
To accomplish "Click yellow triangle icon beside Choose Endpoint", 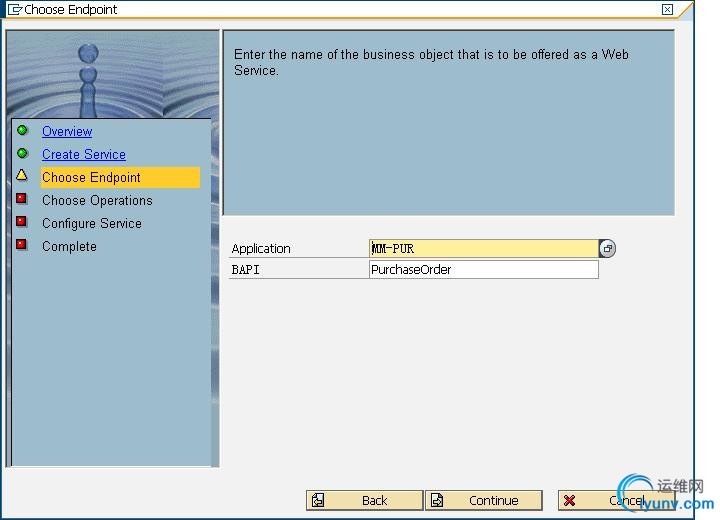I will coord(22,175).
